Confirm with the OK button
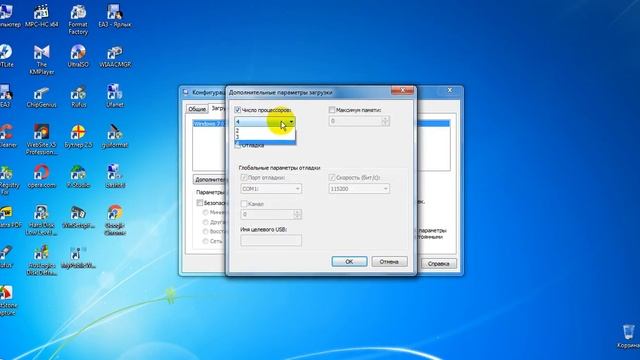Viewport: 640px width, 360px height. pyautogui.click(x=349, y=262)
